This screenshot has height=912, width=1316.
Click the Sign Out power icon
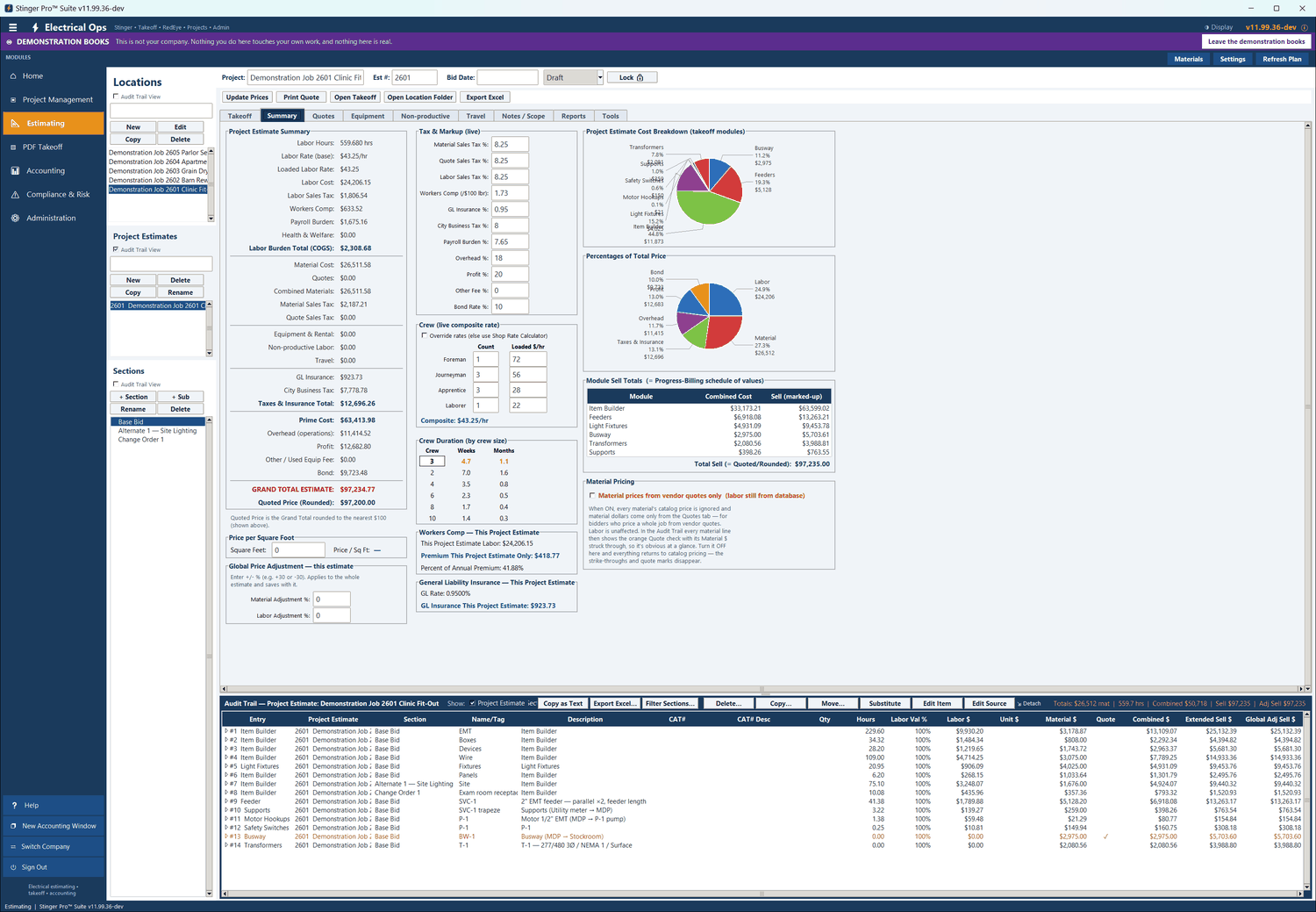(13, 867)
